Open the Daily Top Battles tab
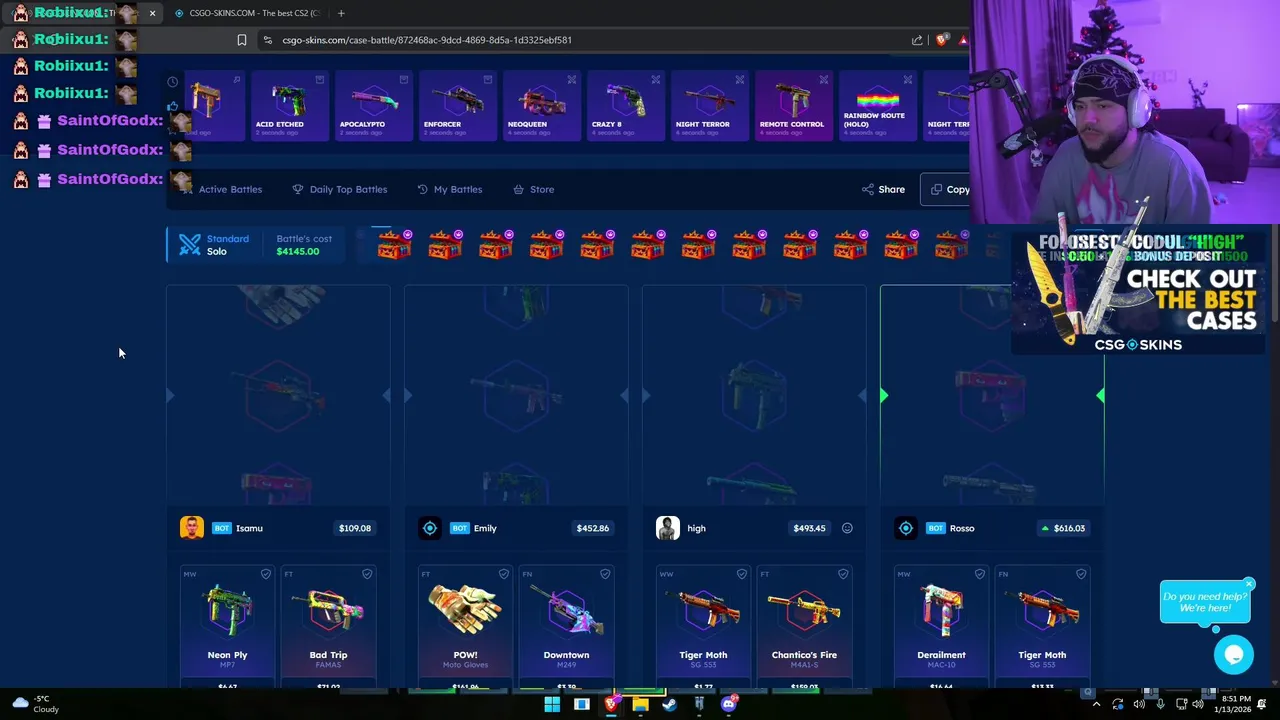 [339, 189]
